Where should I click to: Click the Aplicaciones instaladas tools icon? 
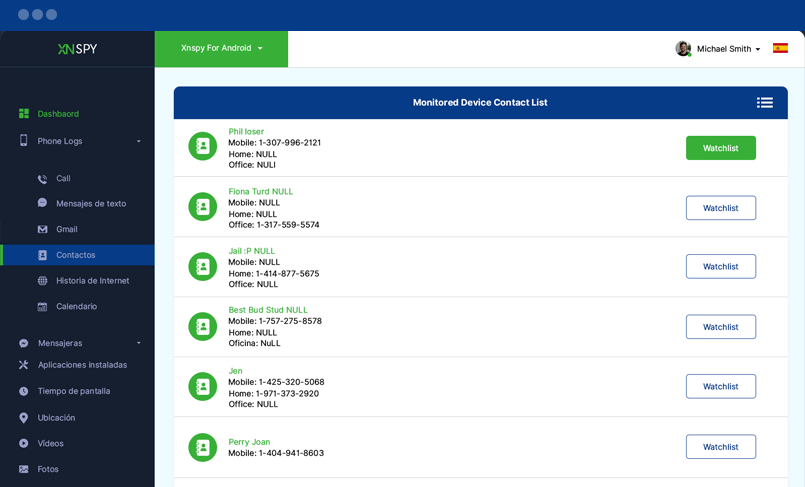(x=24, y=365)
